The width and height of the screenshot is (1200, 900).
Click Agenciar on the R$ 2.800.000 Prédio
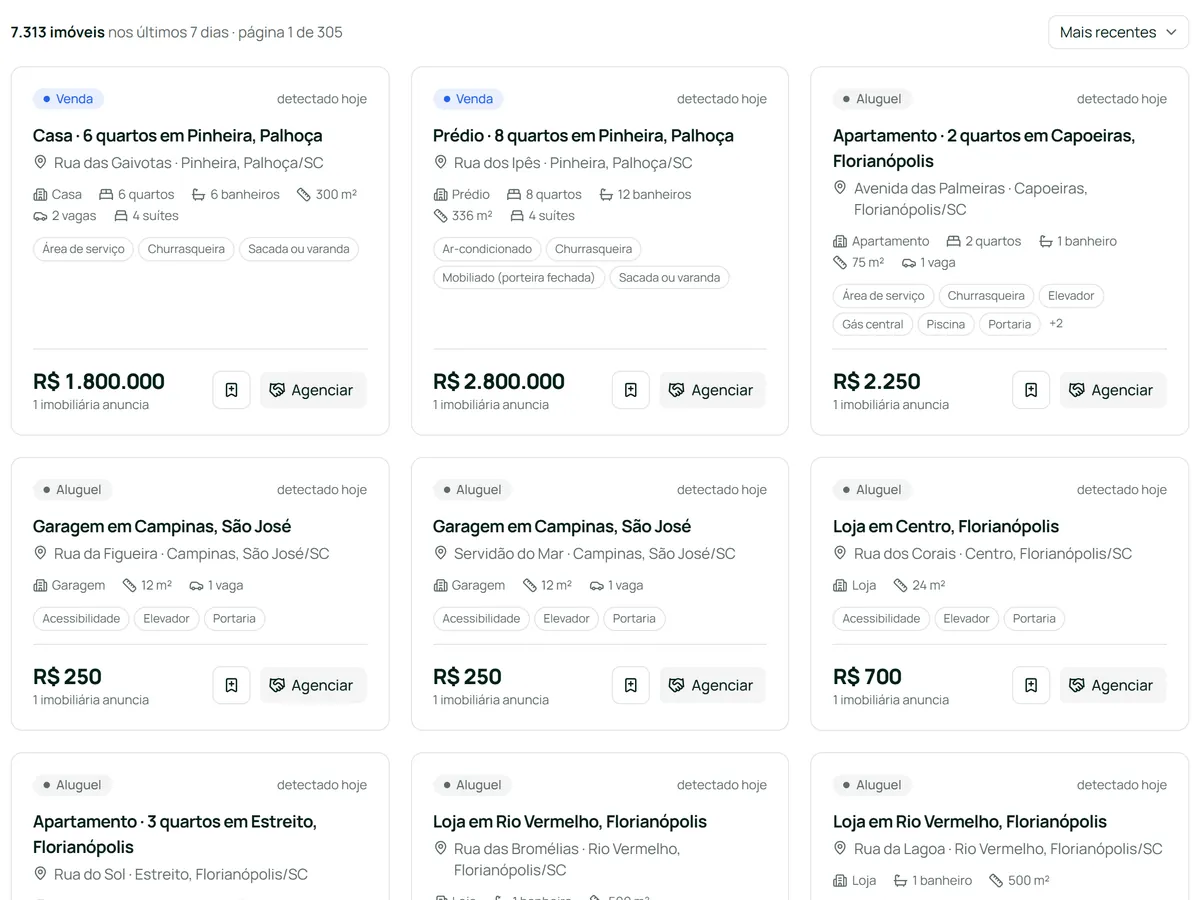coord(713,390)
